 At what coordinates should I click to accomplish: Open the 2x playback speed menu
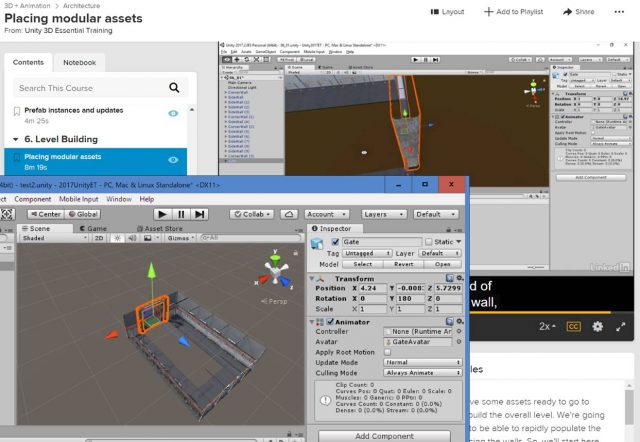547,327
